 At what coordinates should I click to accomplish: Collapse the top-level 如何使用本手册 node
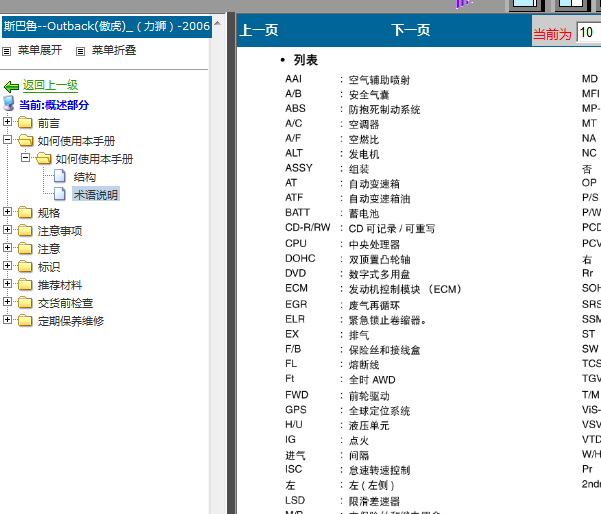[8, 141]
